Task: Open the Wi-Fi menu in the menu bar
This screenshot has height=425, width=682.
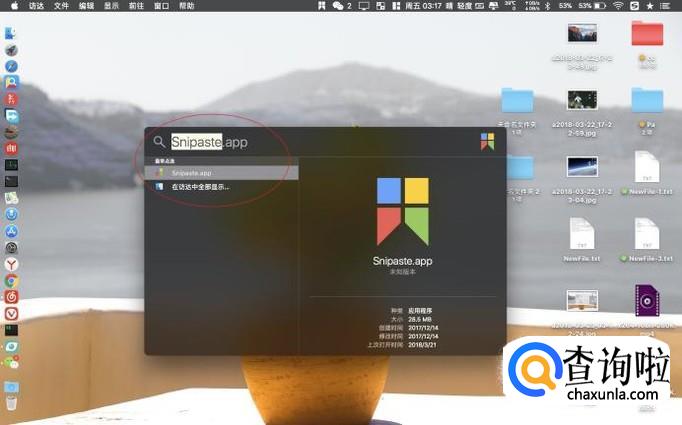Action: (x=618, y=6)
